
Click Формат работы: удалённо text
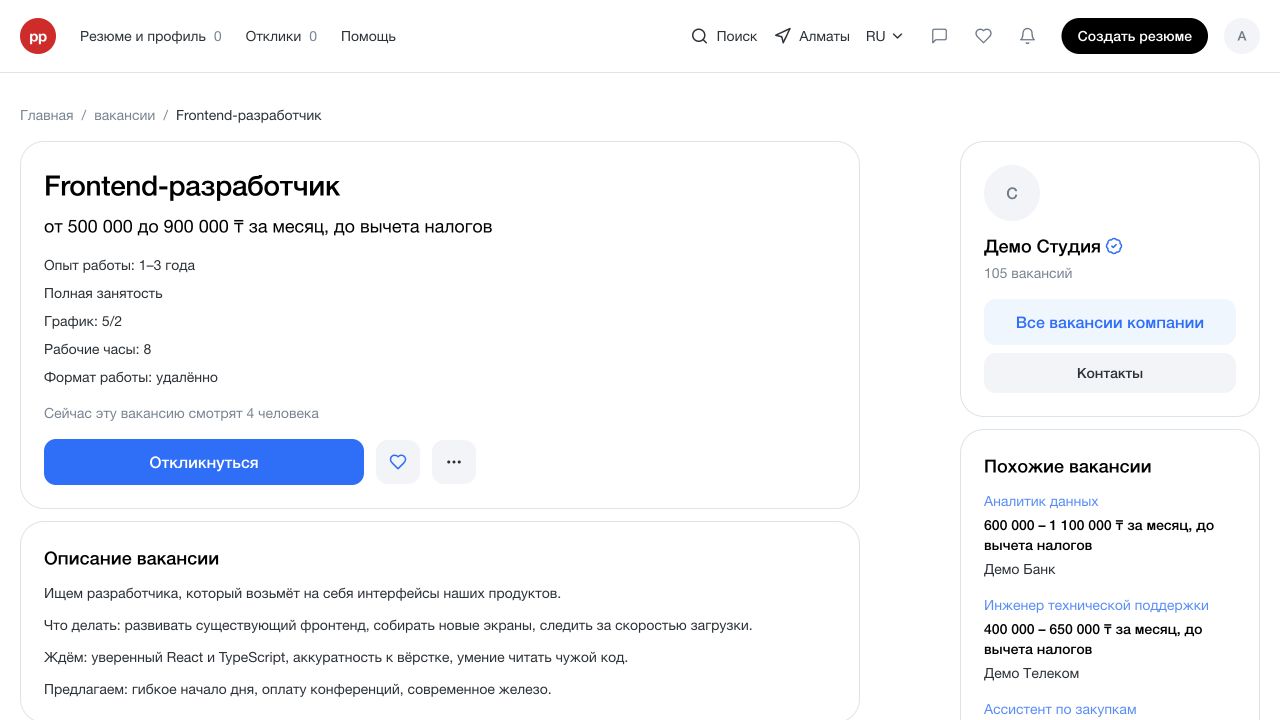(131, 377)
